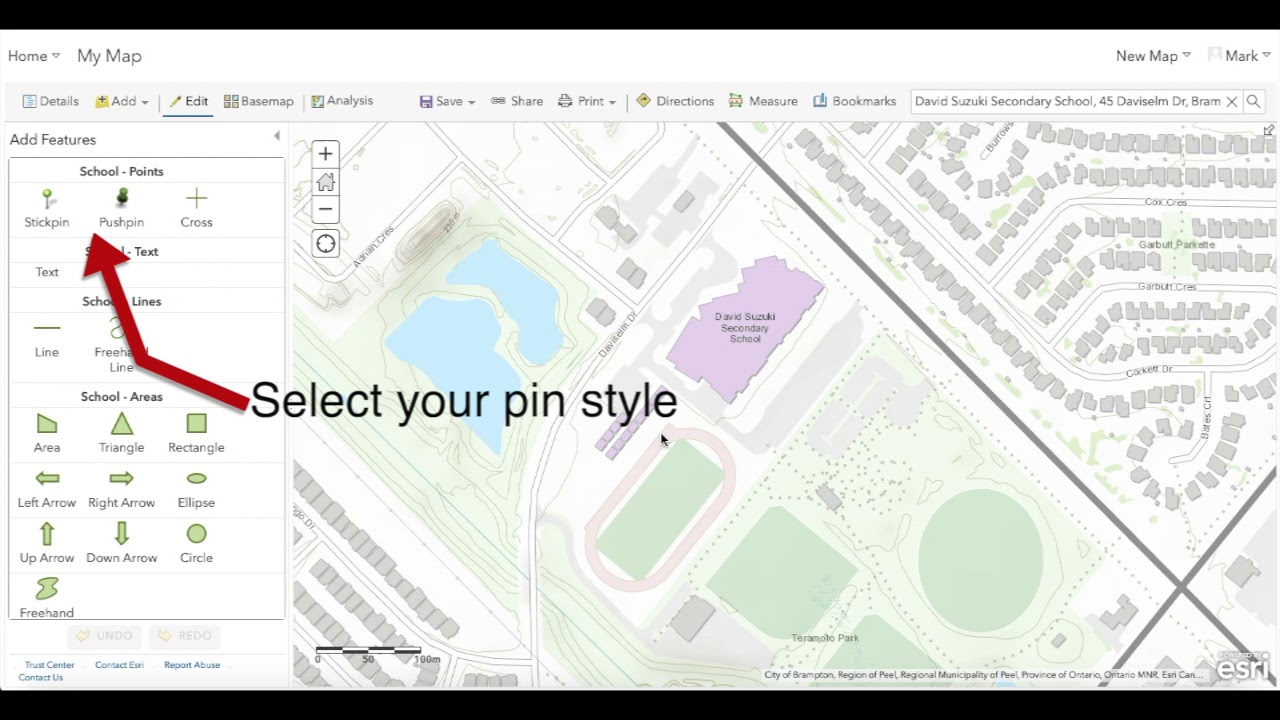This screenshot has height=720, width=1280.
Task: Open the Basemap gallery
Action: pyautogui.click(x=258, y=101)
